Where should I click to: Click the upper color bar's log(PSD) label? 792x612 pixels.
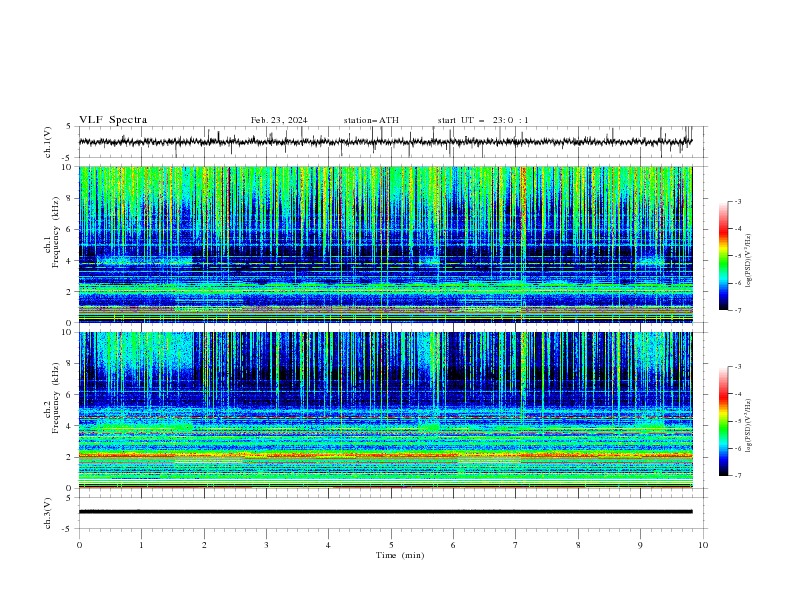coord(749,261)
